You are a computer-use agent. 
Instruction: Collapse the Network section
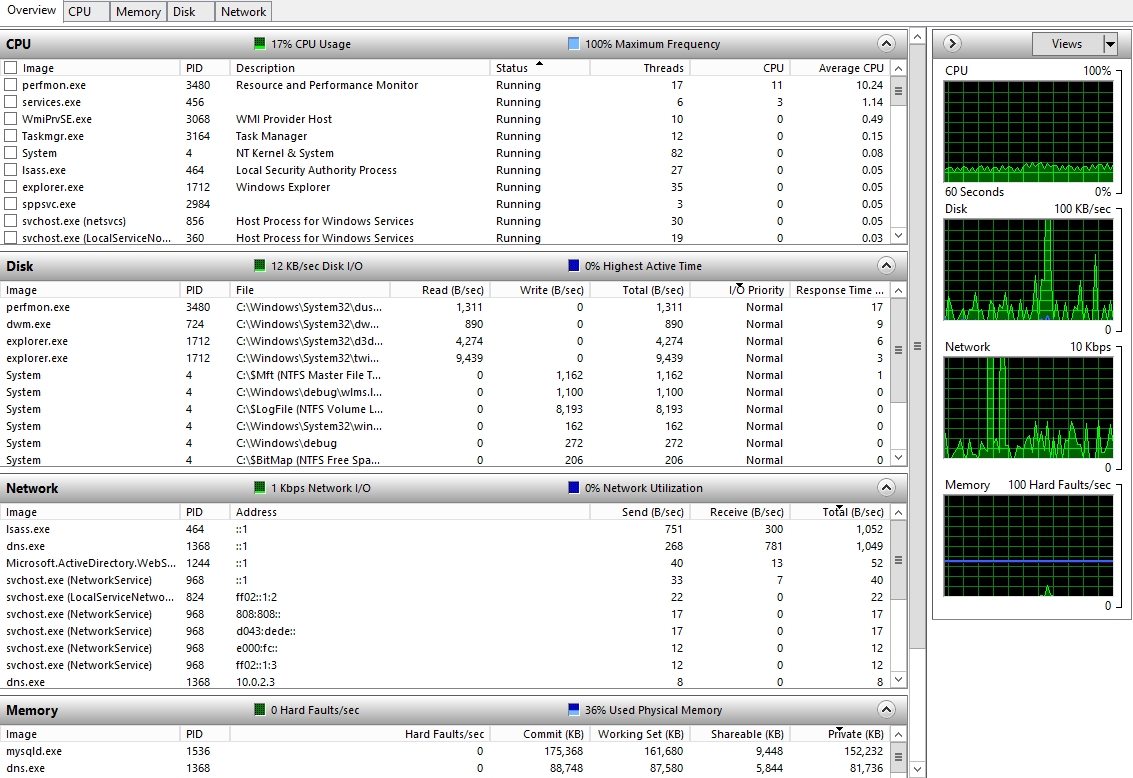click(x=884, y=488)
